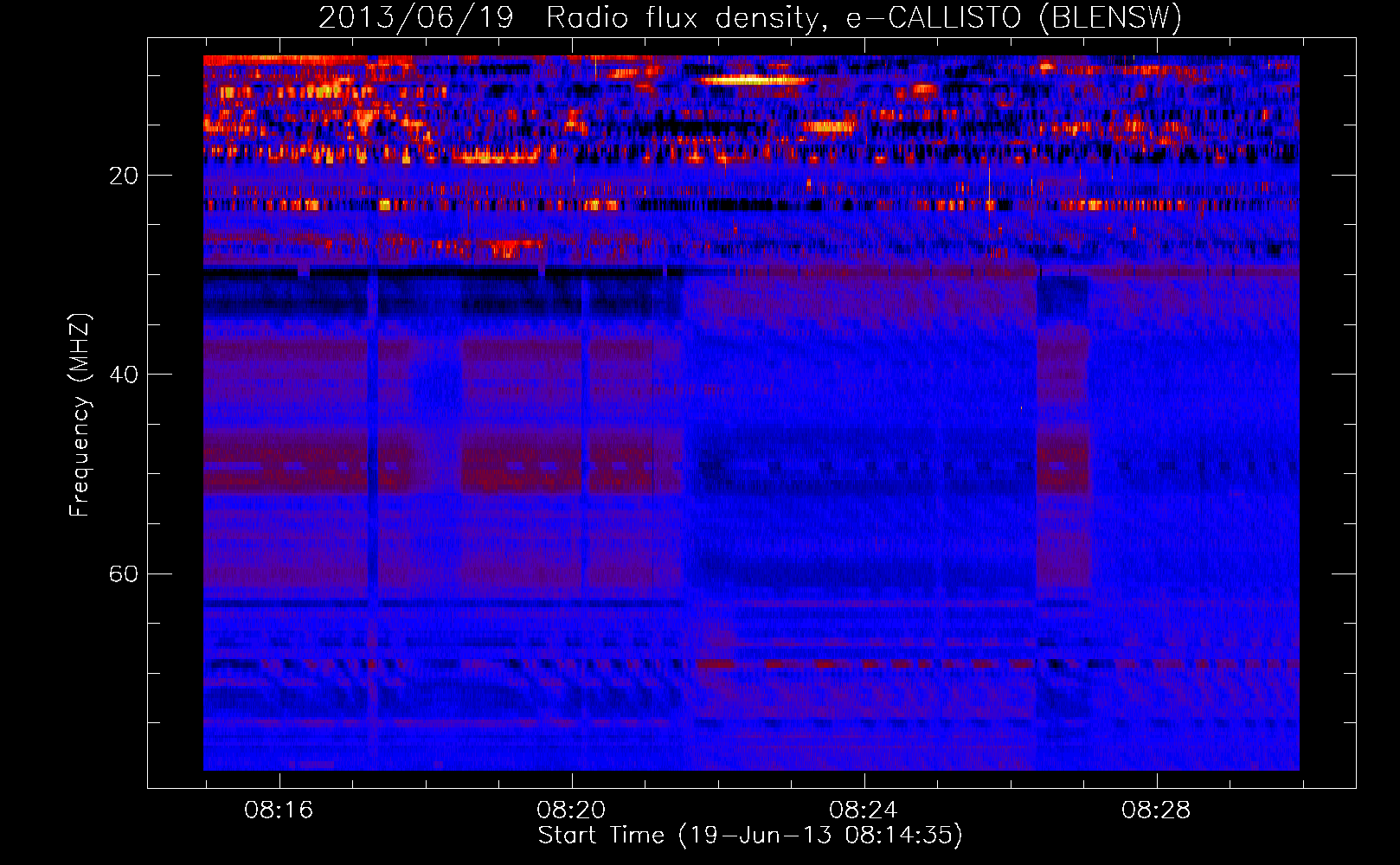Image resolution: width=1400 pixels, height=865 pixels.
Task: Click the 'Start Time (19-Jun-13 08:14:35)' axis label
Action: [750, 836]
